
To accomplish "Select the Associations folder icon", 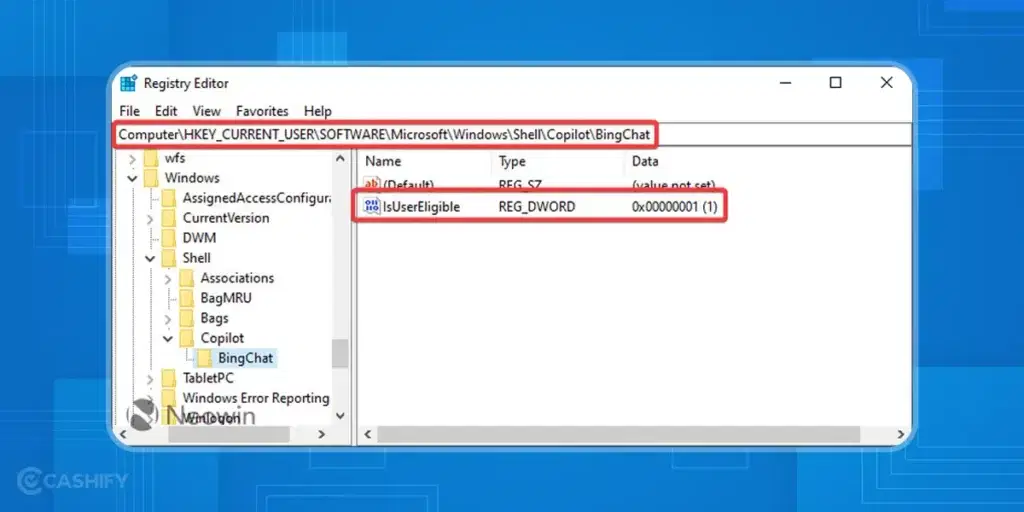I will click(187, 278).
